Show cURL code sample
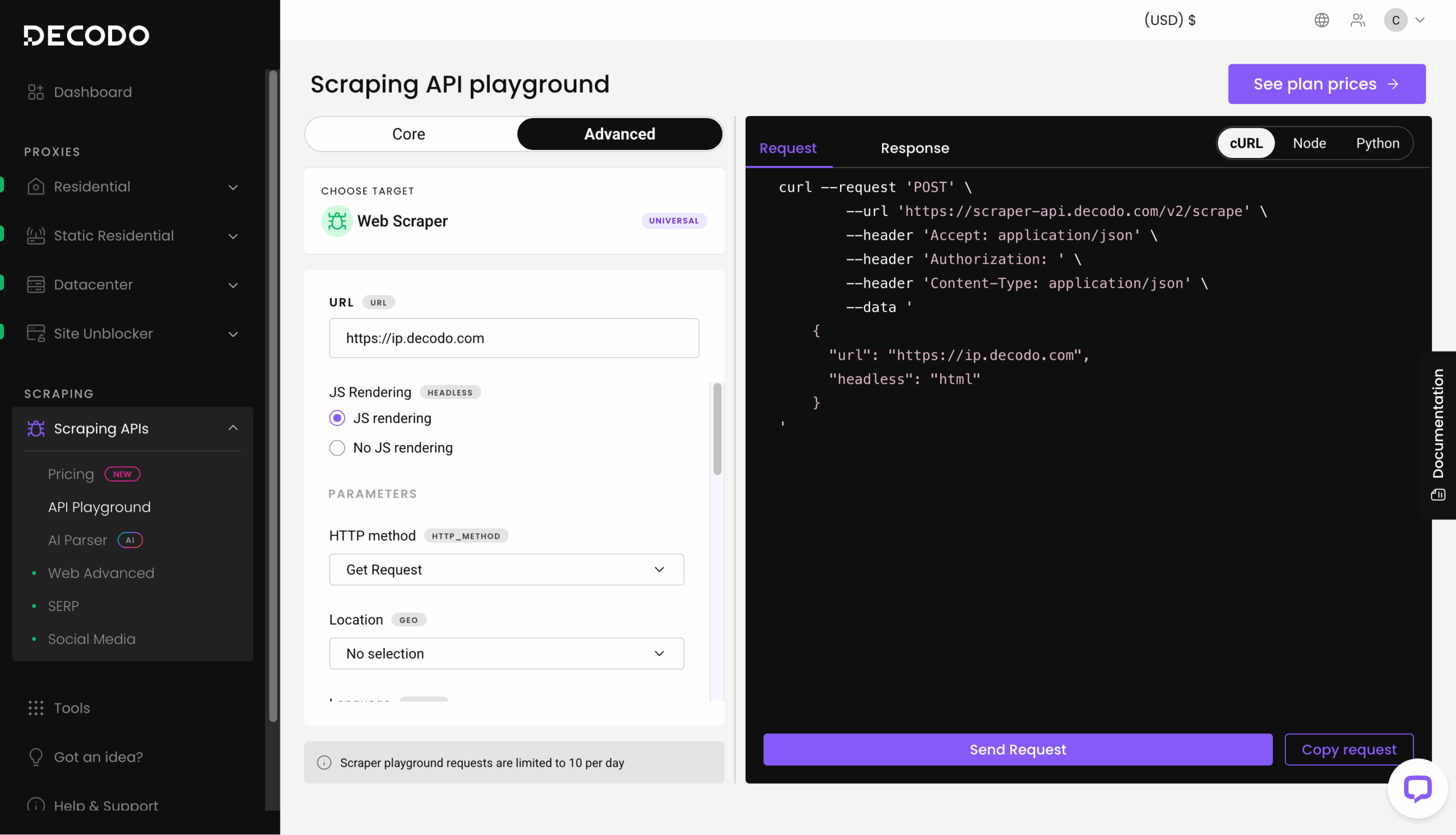 pos(1246,143)
